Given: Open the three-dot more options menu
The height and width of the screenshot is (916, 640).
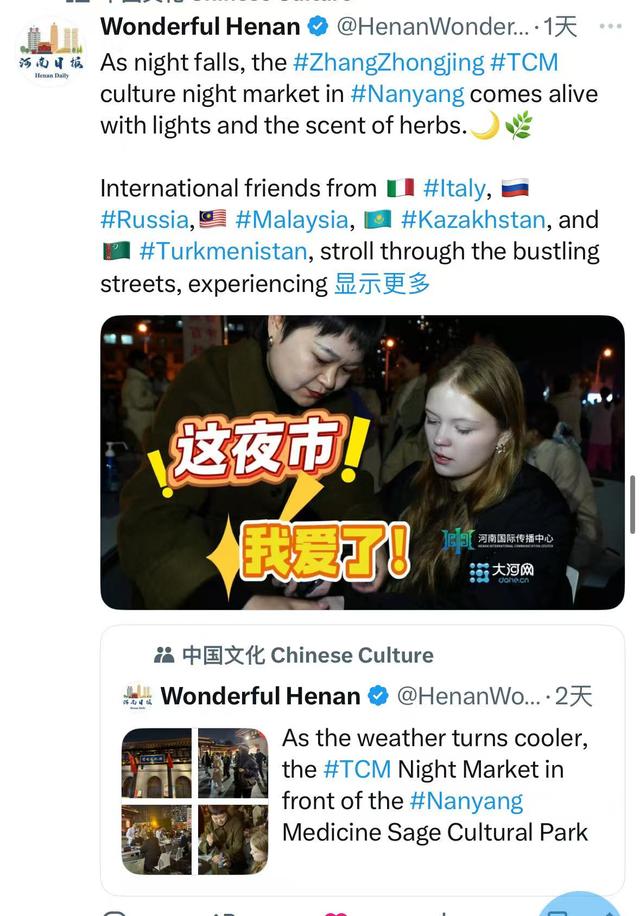Looking at the screenshot, I should coord(610,26).
